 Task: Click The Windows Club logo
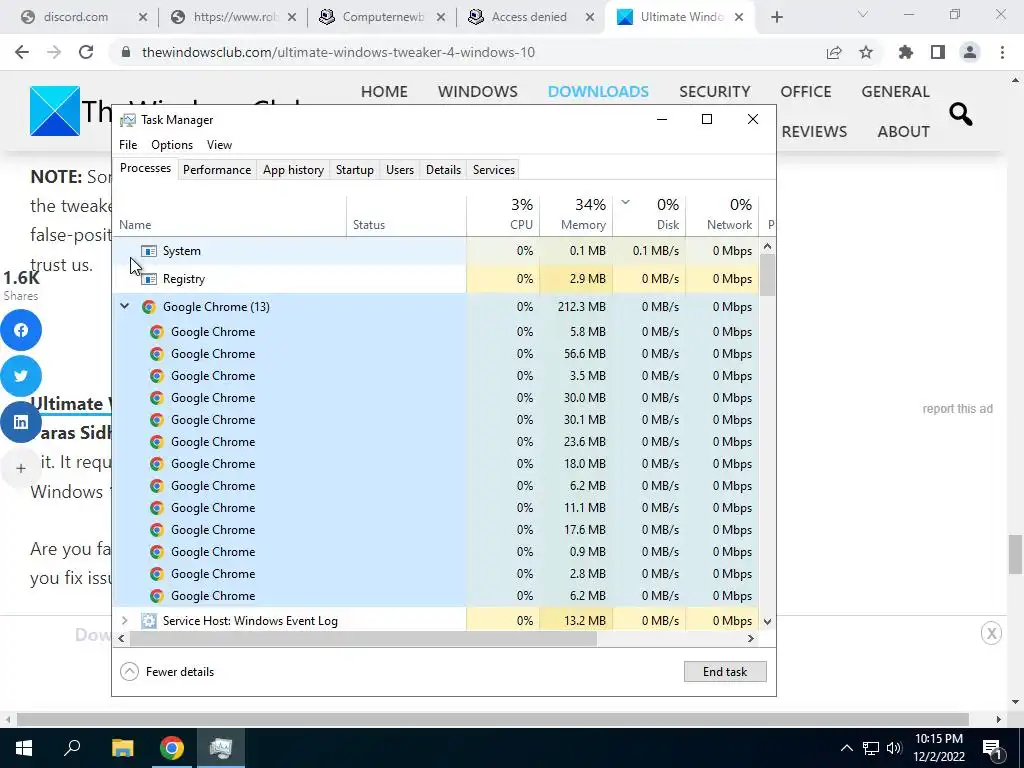pyautogui.click(x=55, y=111)
